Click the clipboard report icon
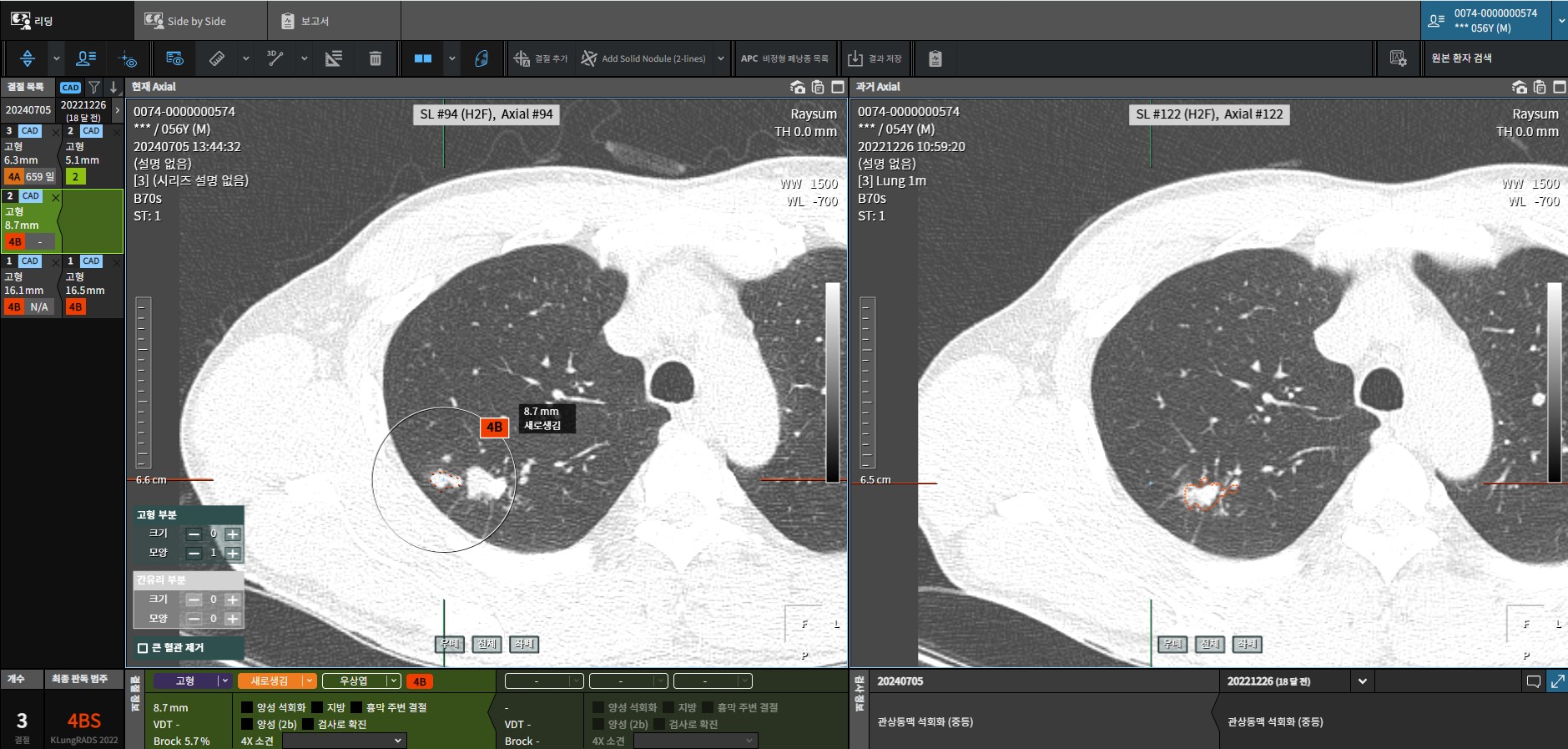This screenshot has height=749, width=1568. coord(935,58)
